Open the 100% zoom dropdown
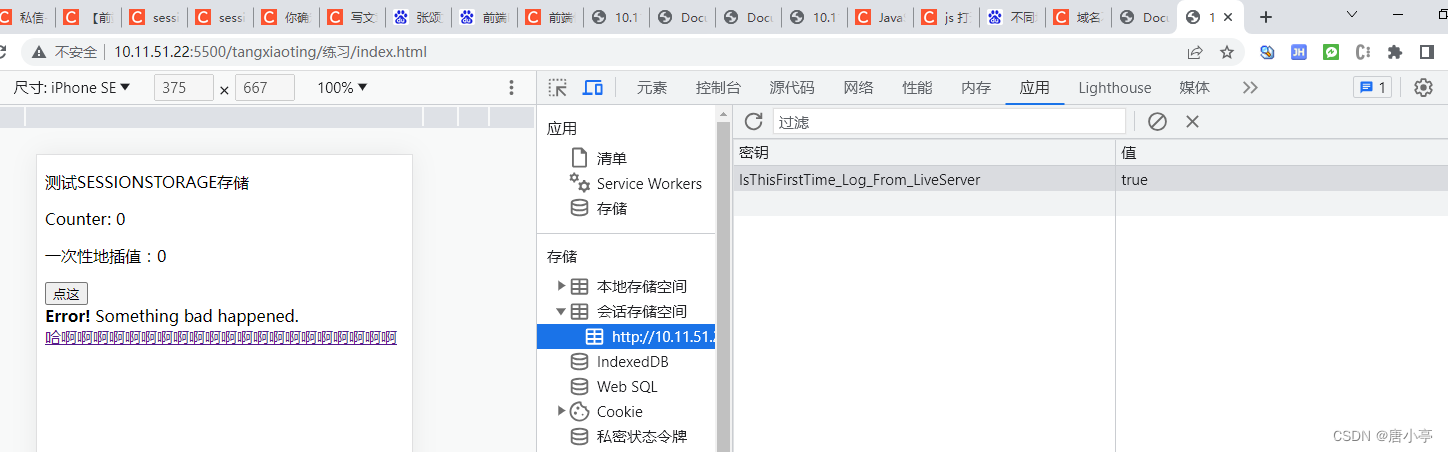The image size is (1448, 452). tap(342, 88)
